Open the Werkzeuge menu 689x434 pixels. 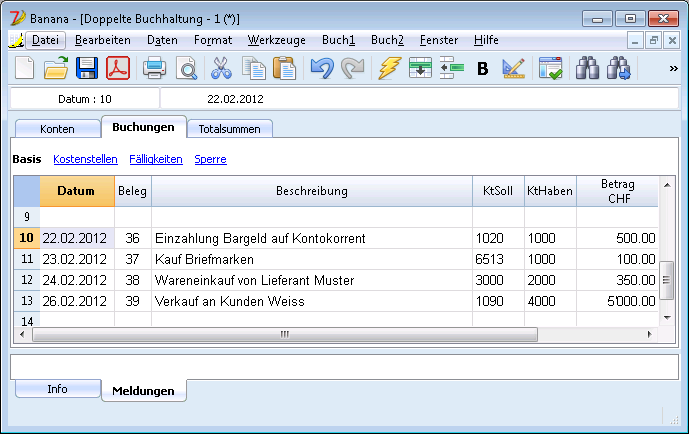click(x=276, y=40)
